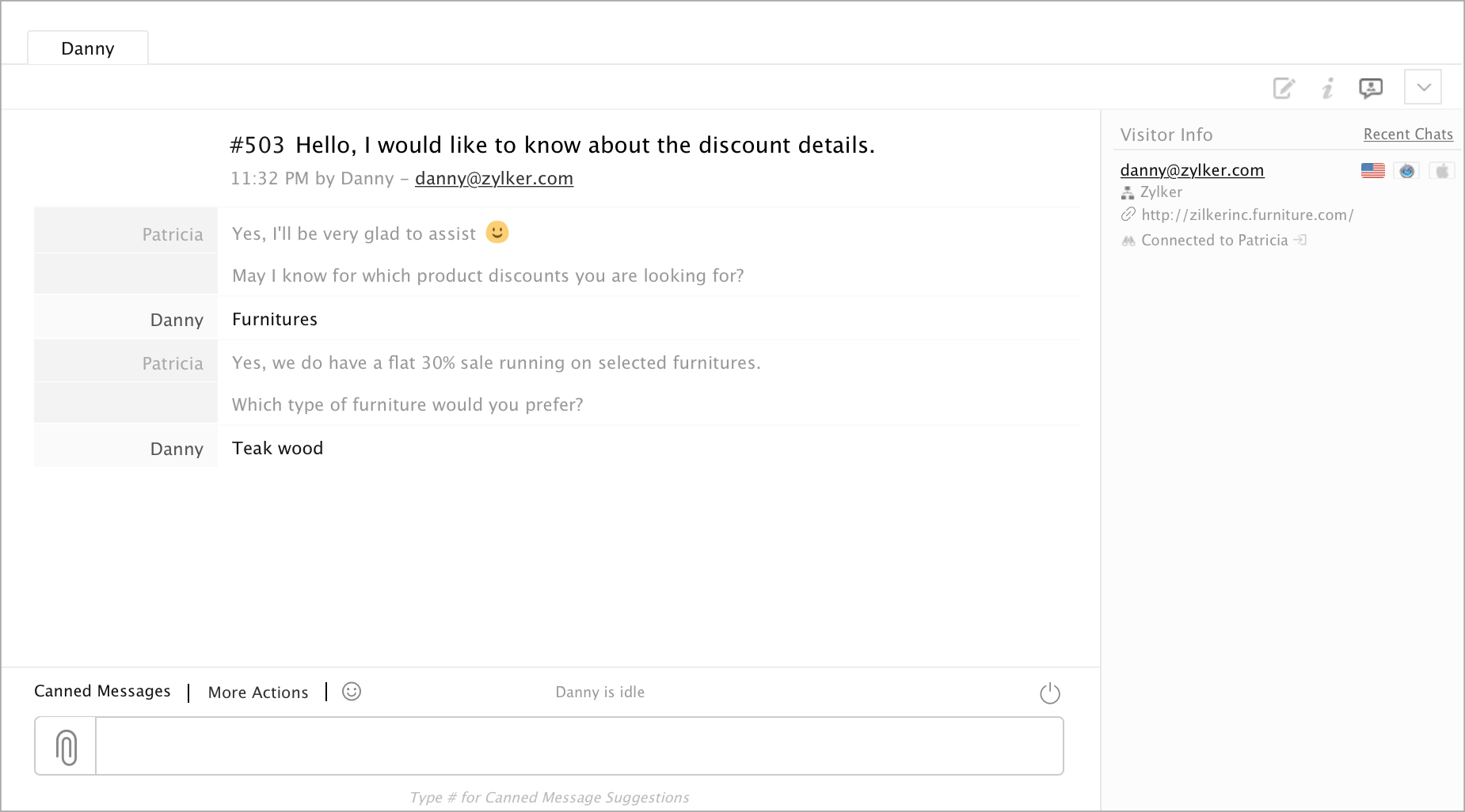Click the visitor chat bubble icon
Viewport: 1465px width, 812px height.
[1371, 88]
